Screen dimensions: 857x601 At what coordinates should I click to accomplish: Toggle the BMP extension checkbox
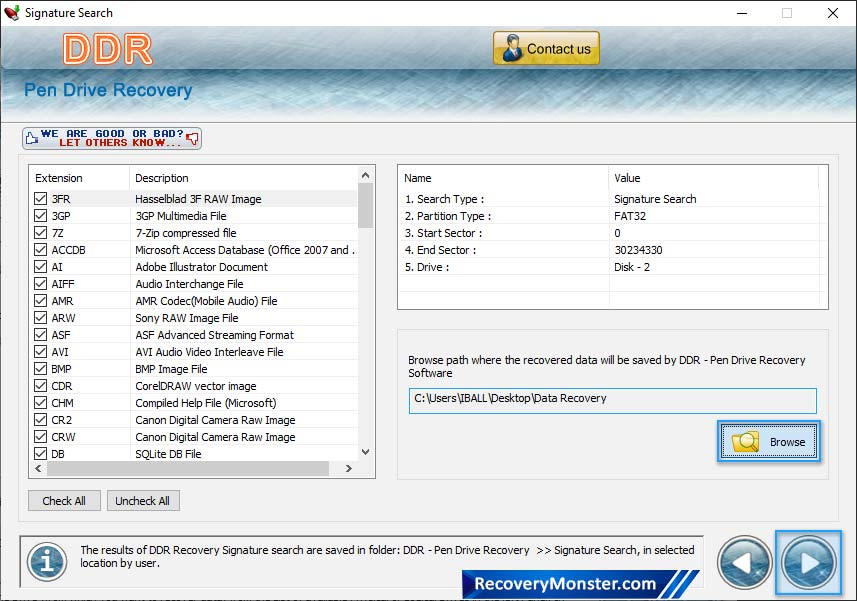coord(40,369)
